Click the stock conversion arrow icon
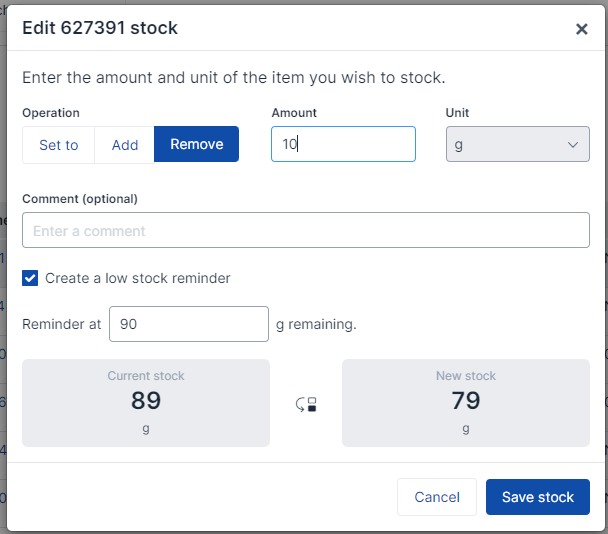The width and height of the screenshot is (608, 534). [x=306, y=404]
